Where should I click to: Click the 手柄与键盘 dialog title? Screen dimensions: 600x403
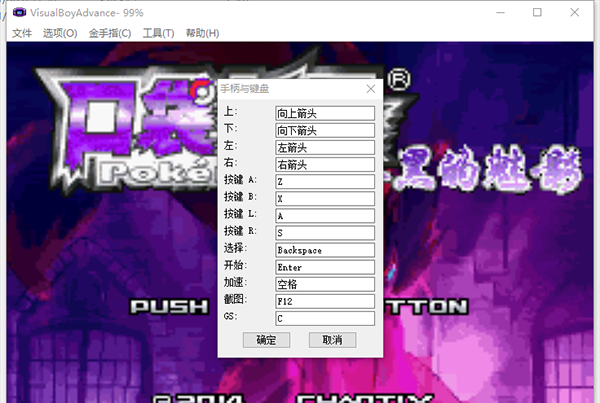click(x=245, y=89)
